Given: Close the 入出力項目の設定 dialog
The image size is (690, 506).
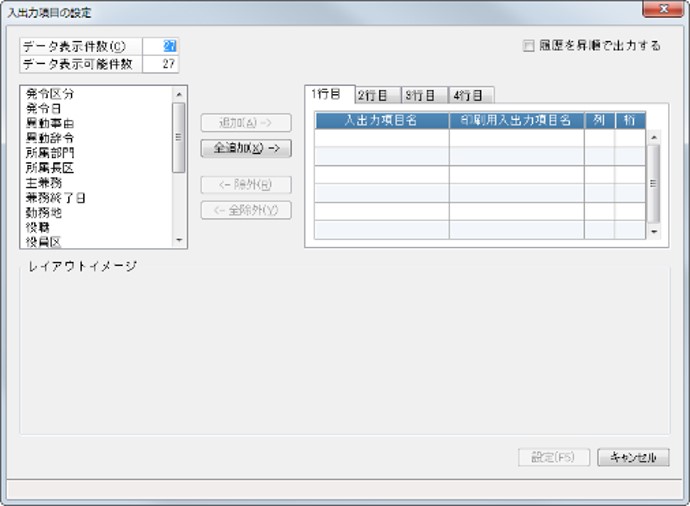Looking at the screenshot, I should pyautogui.click(x=663, y=9).
